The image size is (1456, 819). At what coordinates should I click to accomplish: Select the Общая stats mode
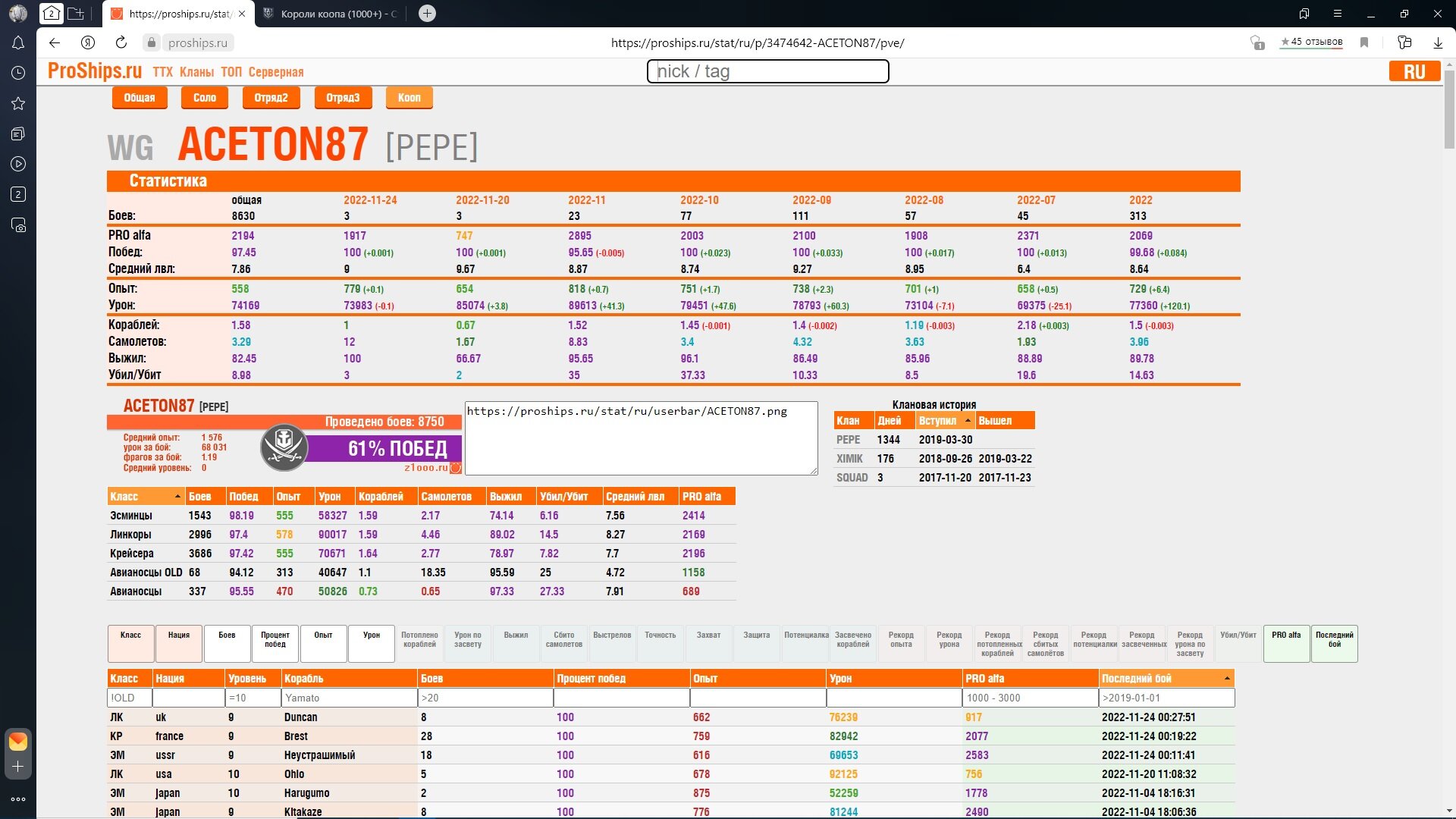tap(140, 98)
